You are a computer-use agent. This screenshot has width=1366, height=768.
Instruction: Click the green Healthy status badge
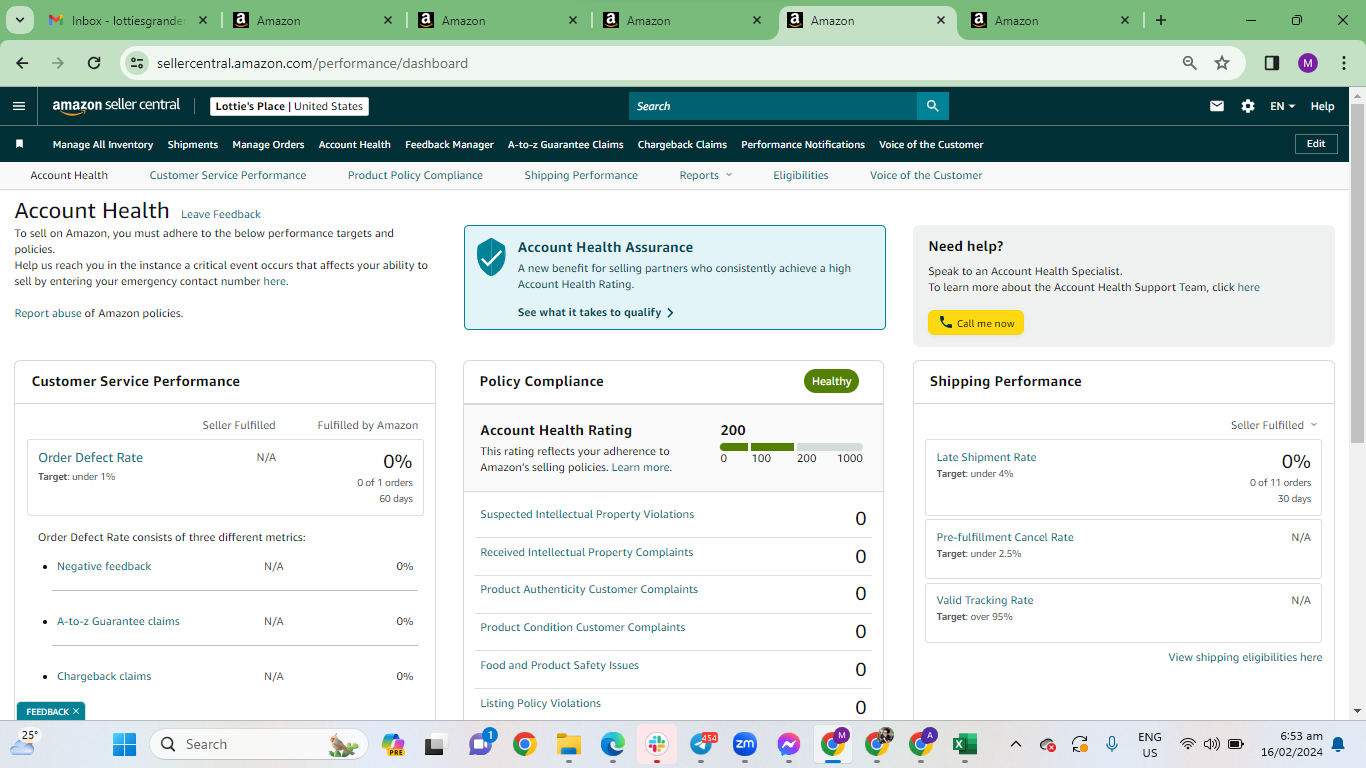831,381
